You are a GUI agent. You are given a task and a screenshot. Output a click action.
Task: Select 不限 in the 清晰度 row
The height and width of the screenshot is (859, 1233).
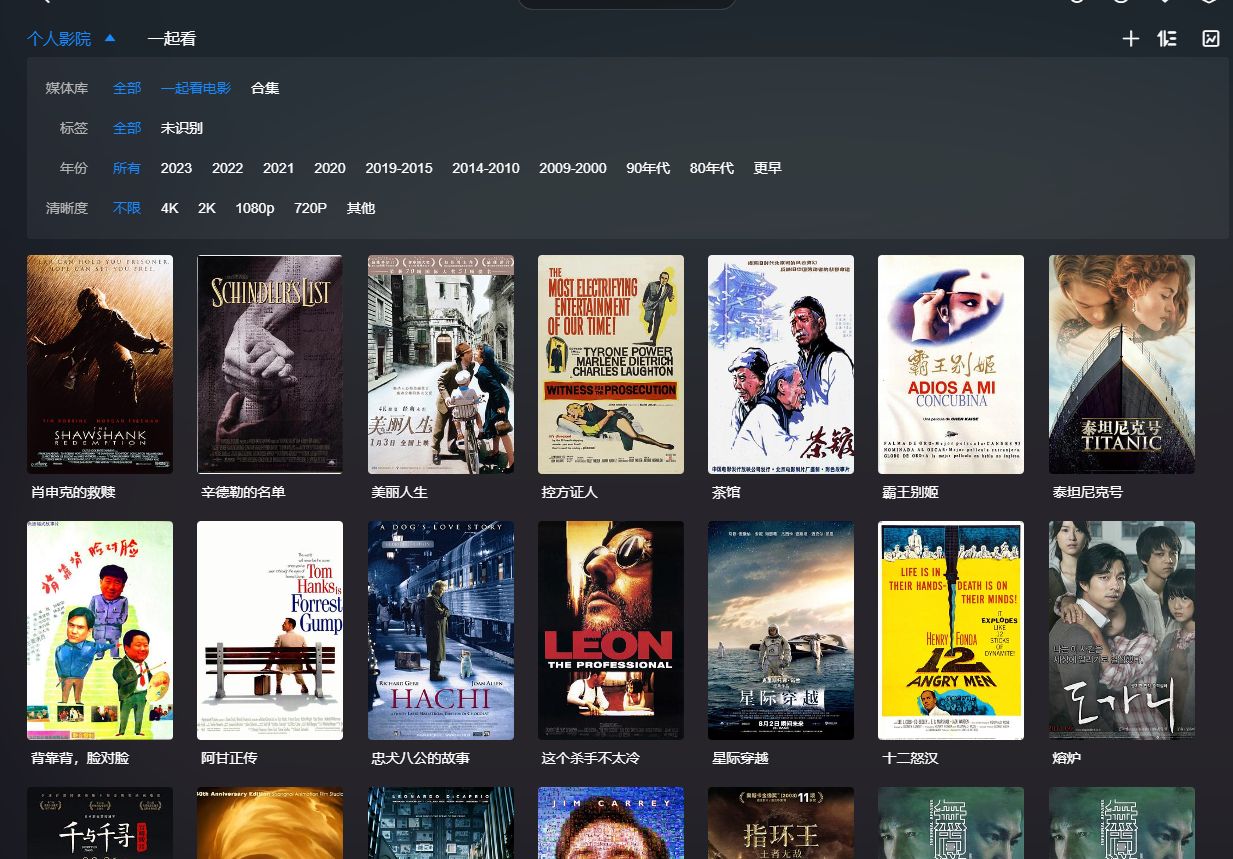(x=127, y=208)
